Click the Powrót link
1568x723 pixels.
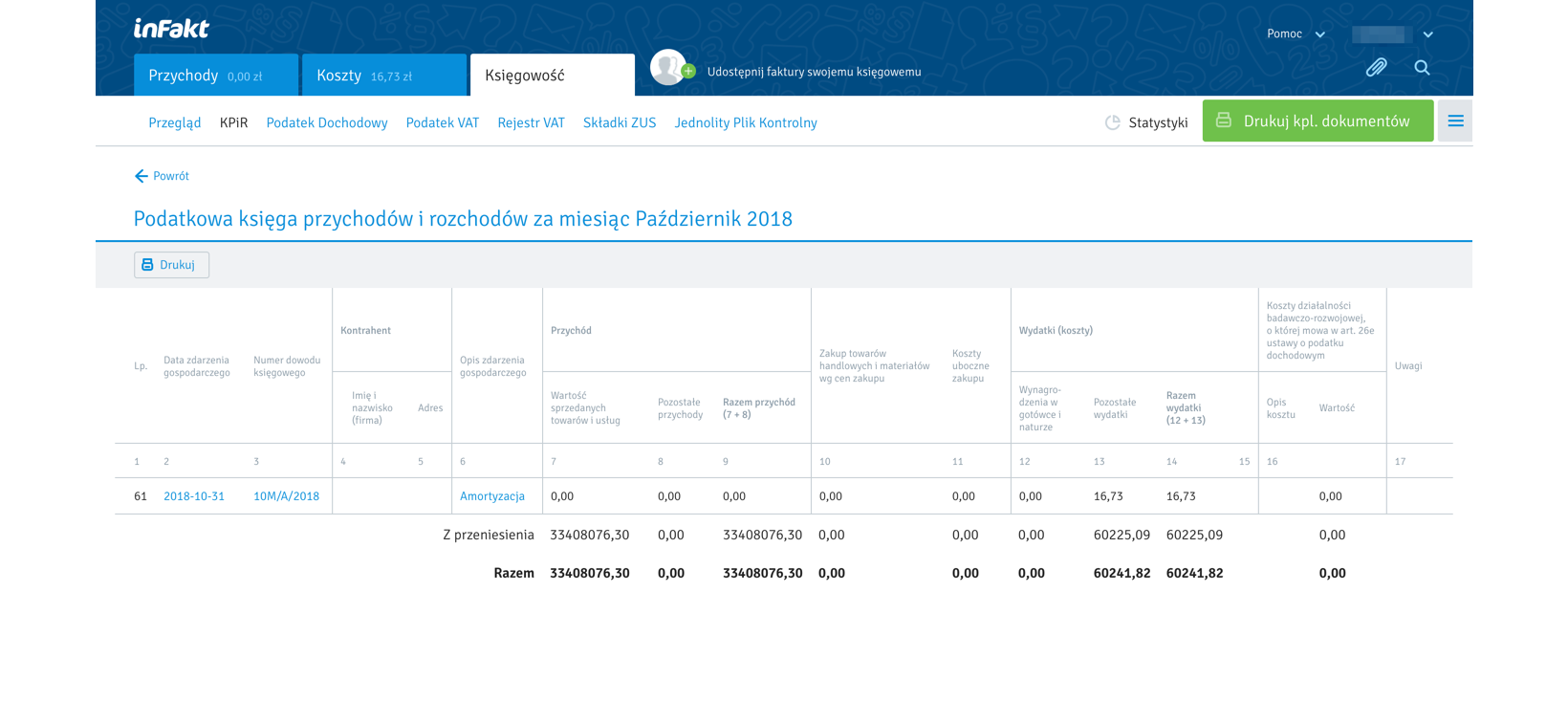pos(171,176)
